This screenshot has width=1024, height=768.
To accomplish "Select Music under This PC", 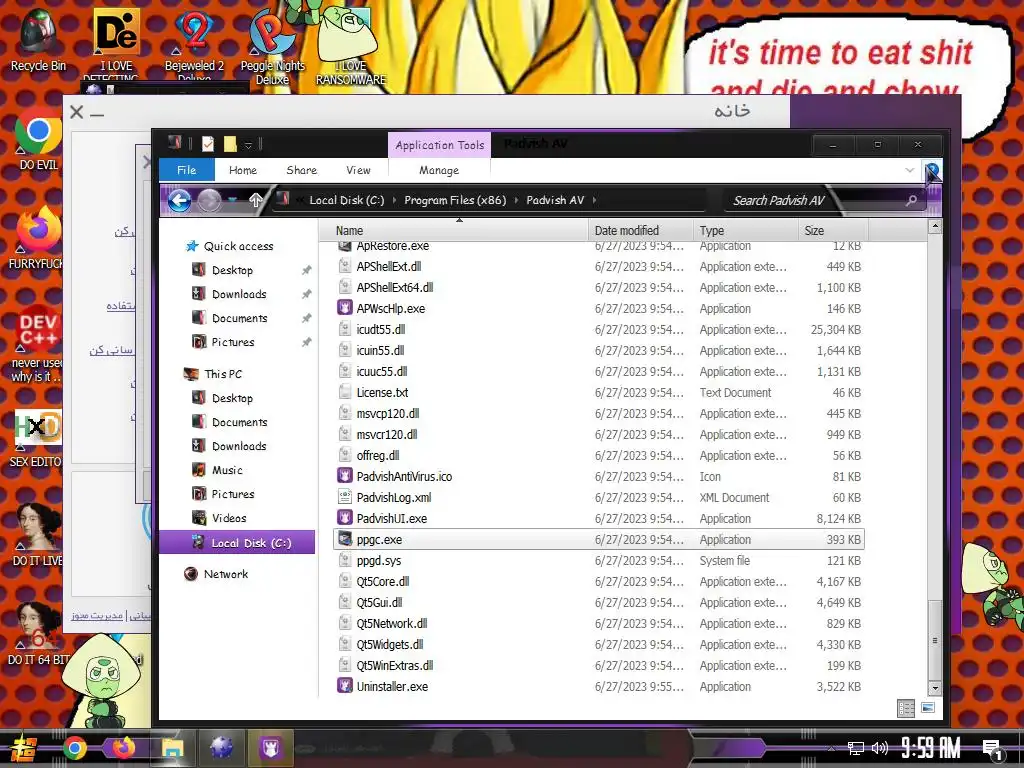I will (x=227, y=470).
